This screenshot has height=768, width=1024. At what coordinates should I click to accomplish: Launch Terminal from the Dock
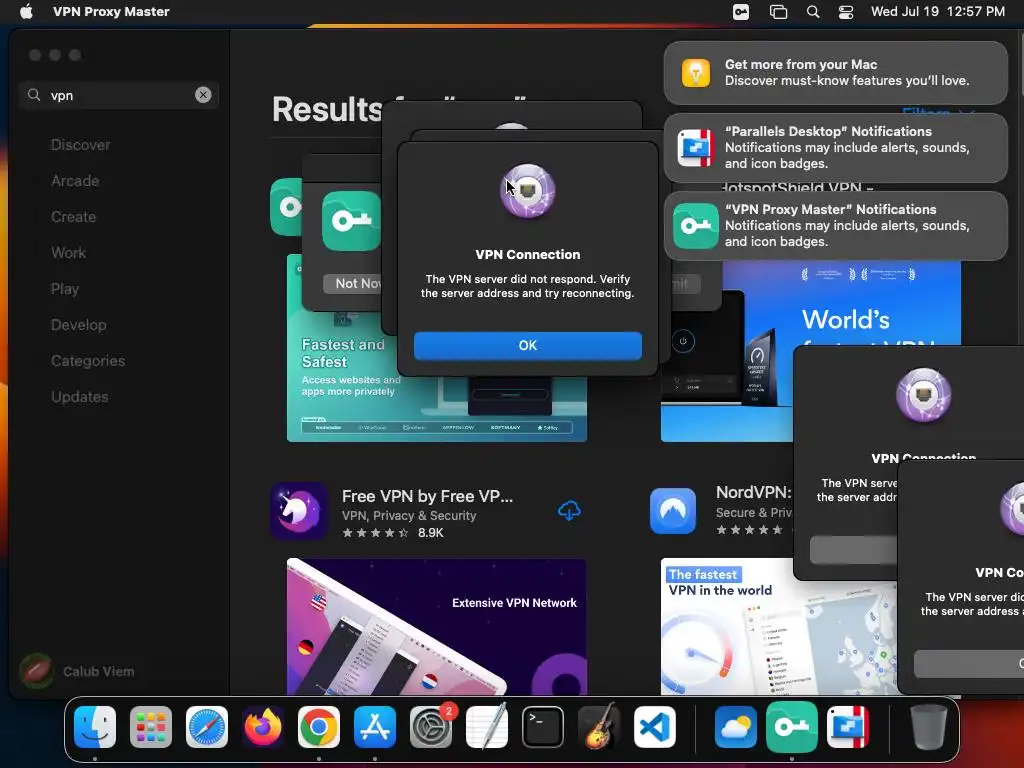click(x=543, y=727)
